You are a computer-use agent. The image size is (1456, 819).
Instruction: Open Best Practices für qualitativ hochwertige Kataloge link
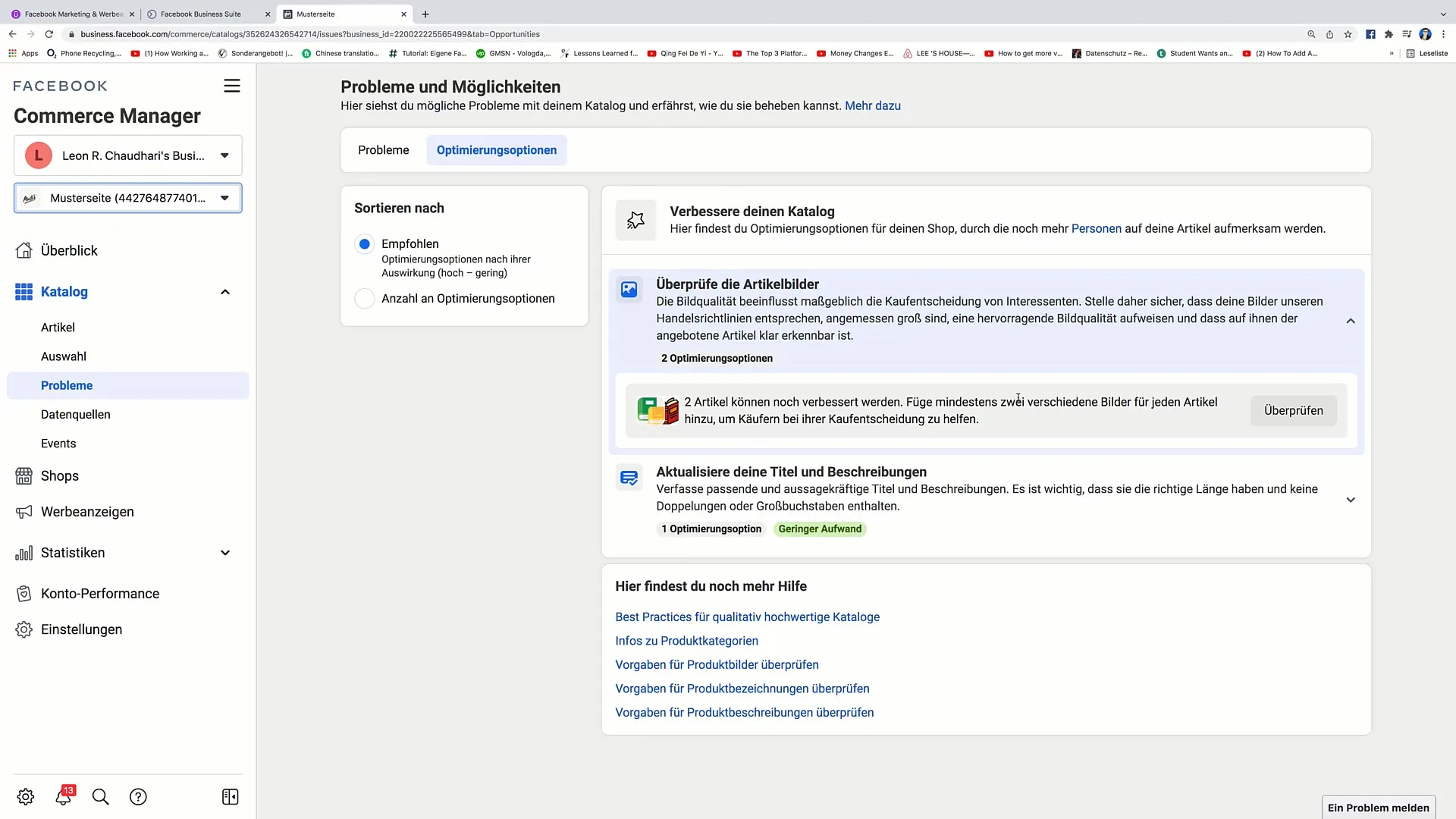coord(747,617)
